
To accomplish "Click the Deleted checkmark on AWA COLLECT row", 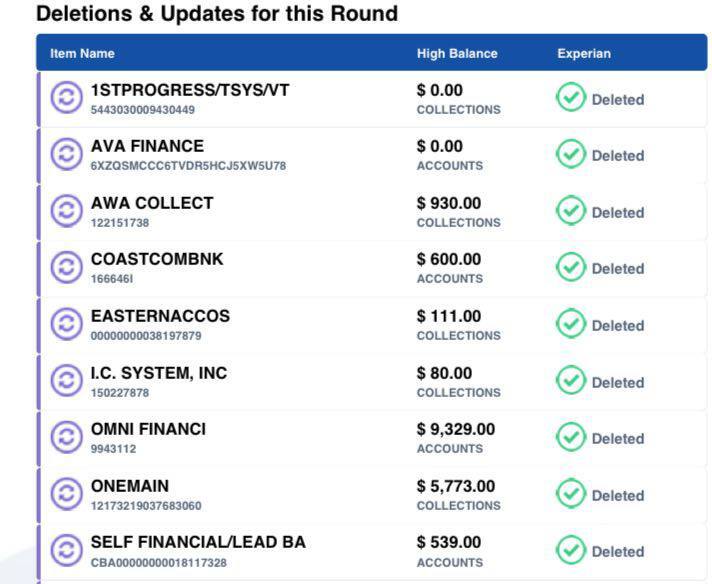I will (x=571, y=212).
